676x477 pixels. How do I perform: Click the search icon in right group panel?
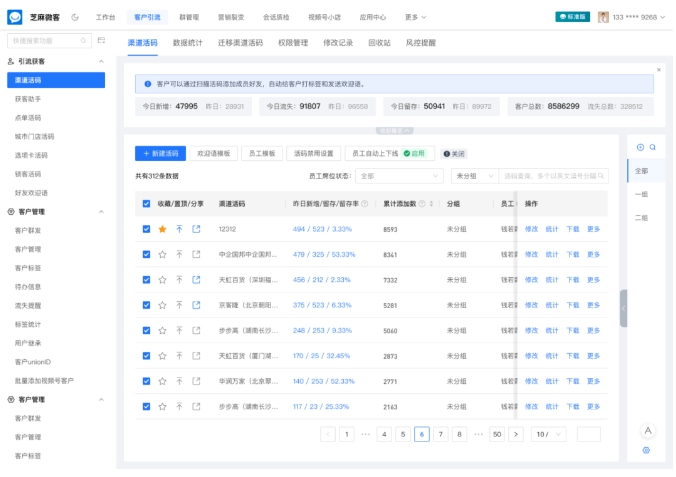[653, 147]
